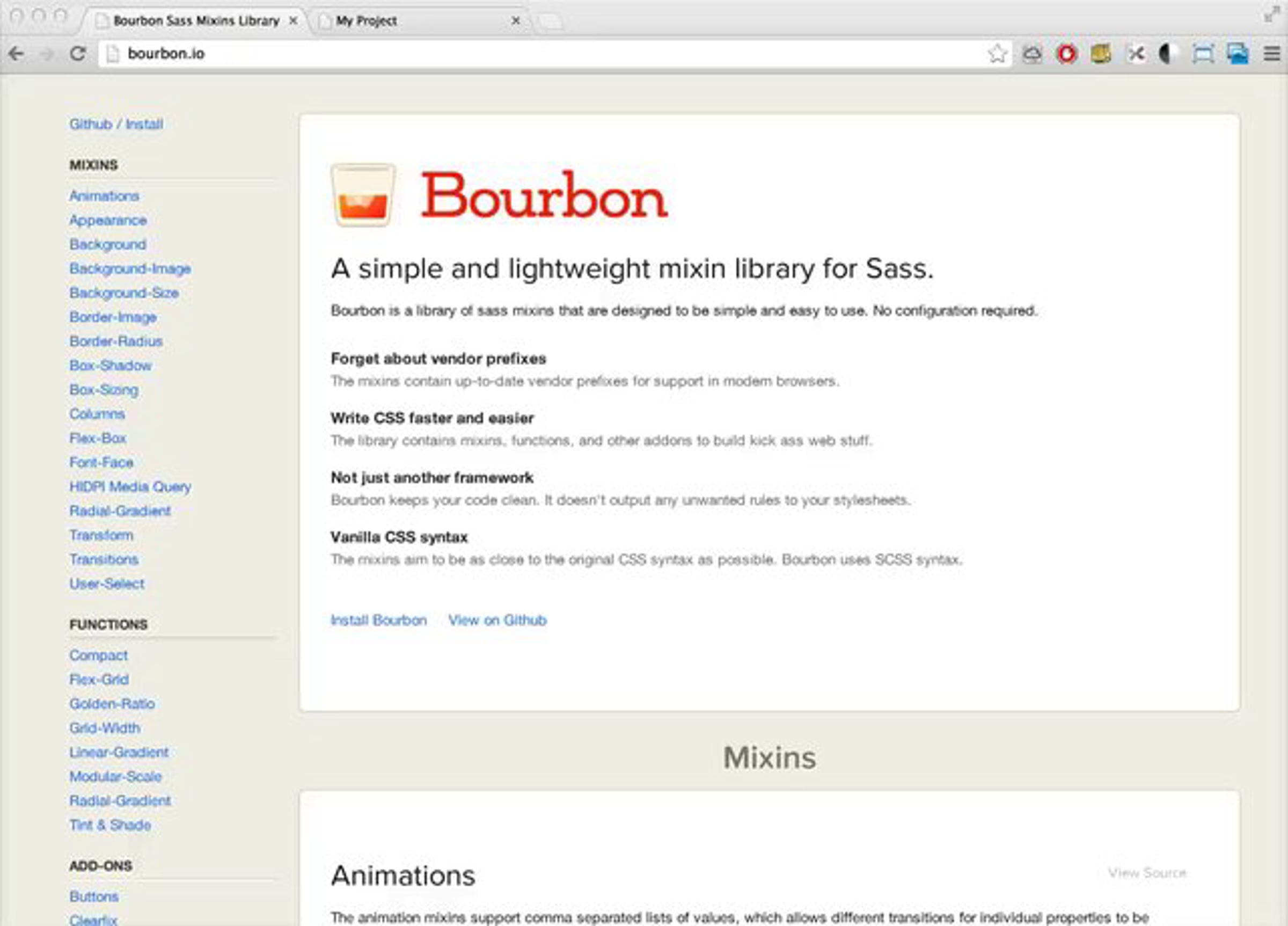Open the Linear-Gradient function link

(x=119, y=752)
